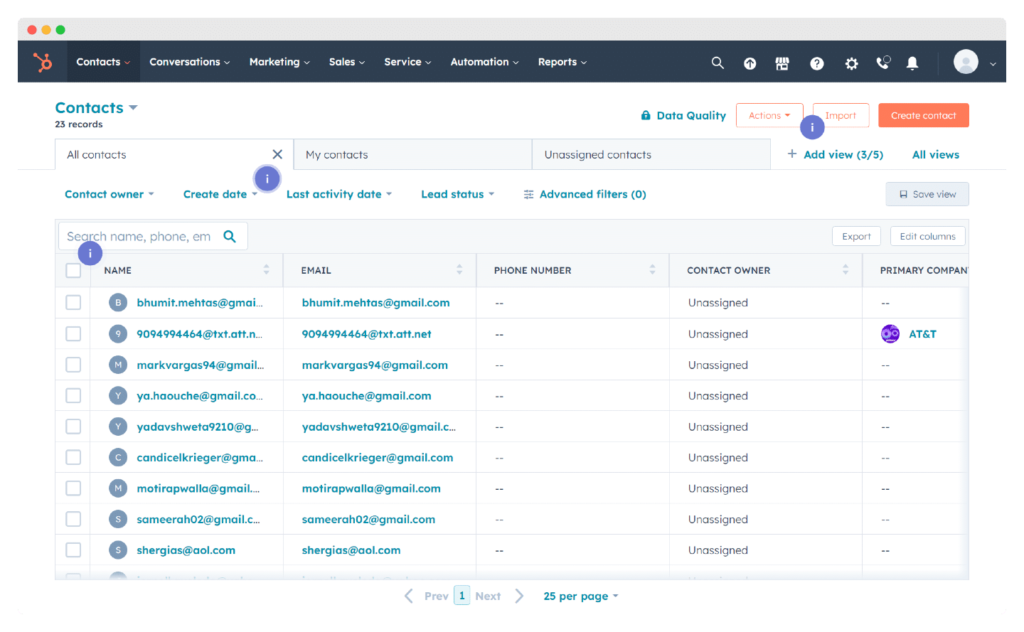Click the calling phone icon
This screenshot has width=1024, height=632.
[x=883, y=63]
